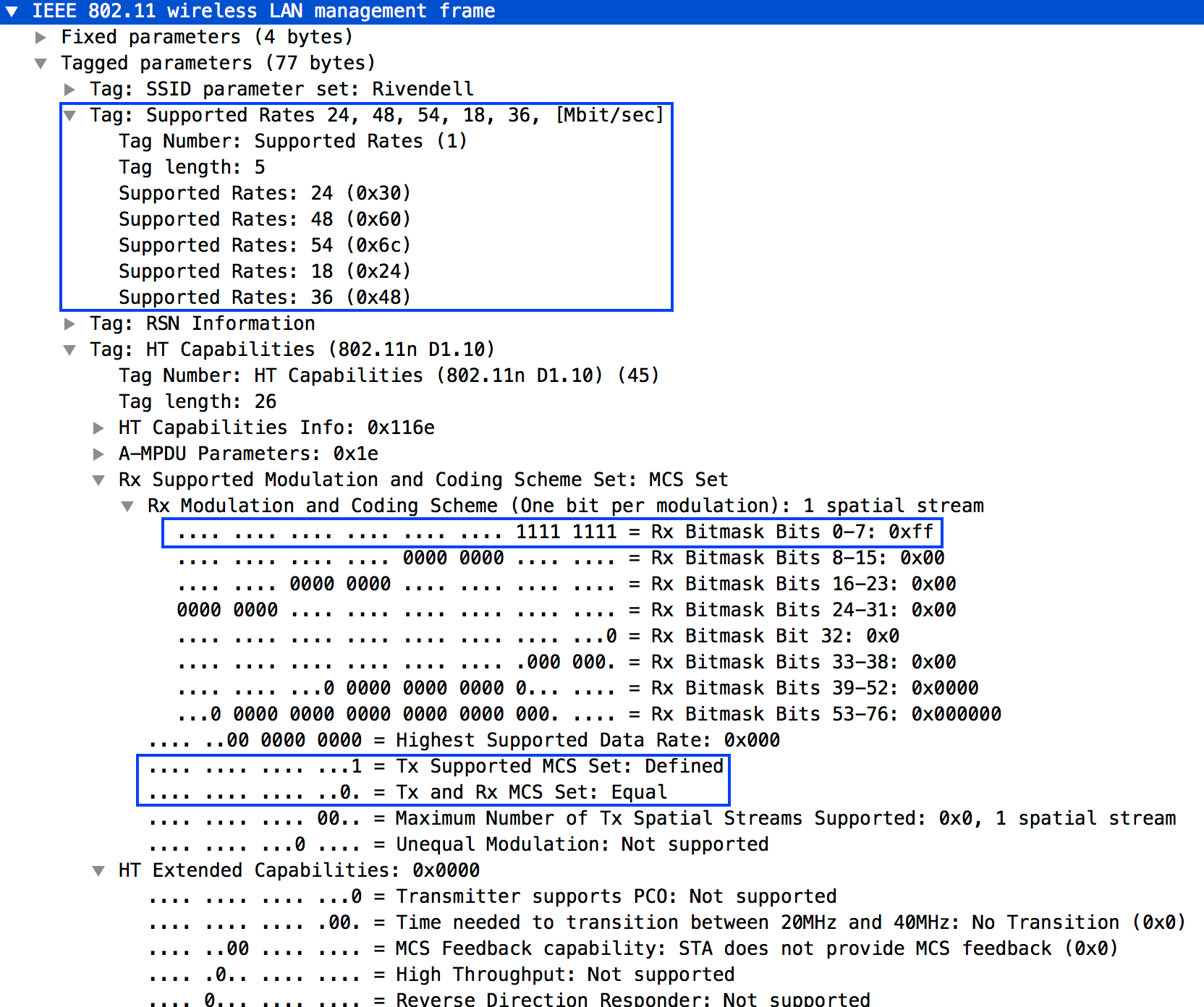Expand the RSN Information tag
1204x1007 pixels.
(69, 324)
